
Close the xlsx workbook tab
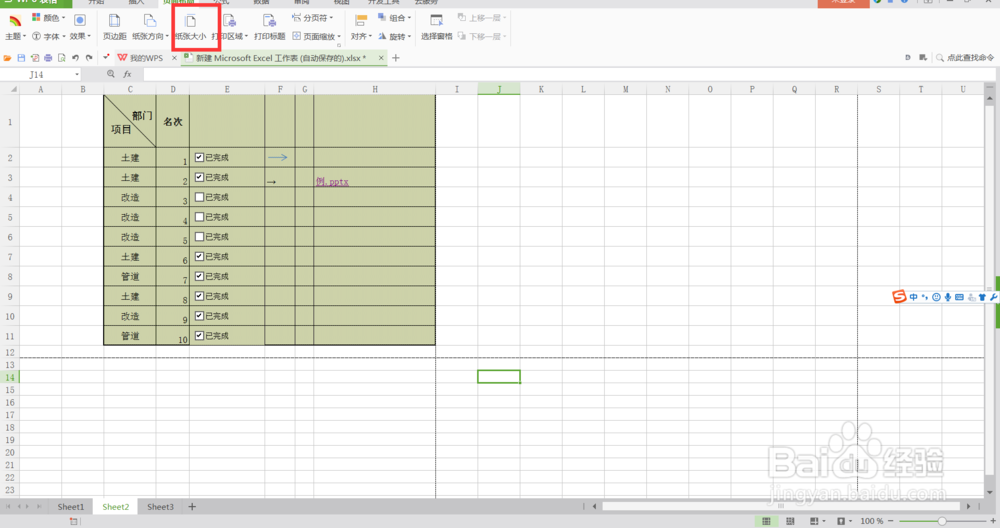tap(381, 58)
